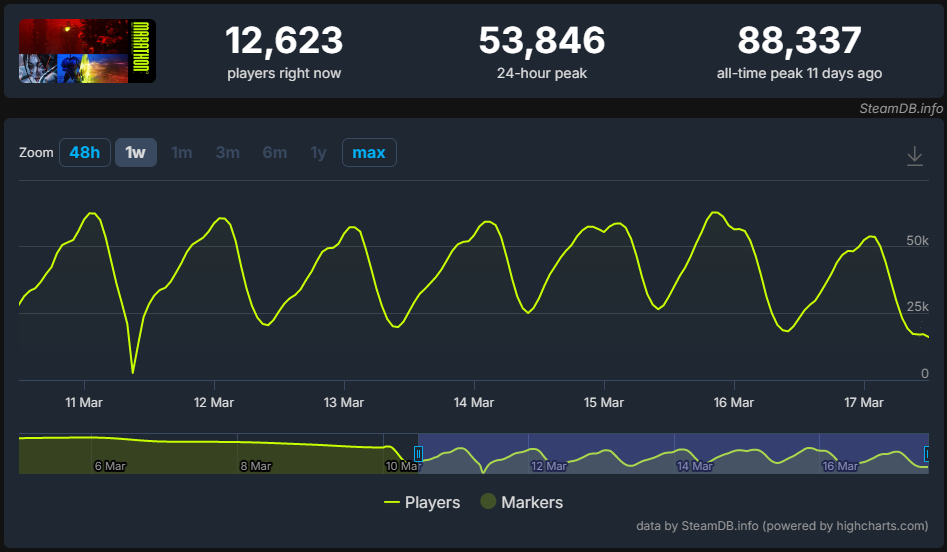Toggle the Players series in legend
This screenshot has width=947, height=552.
pos(422,502)
